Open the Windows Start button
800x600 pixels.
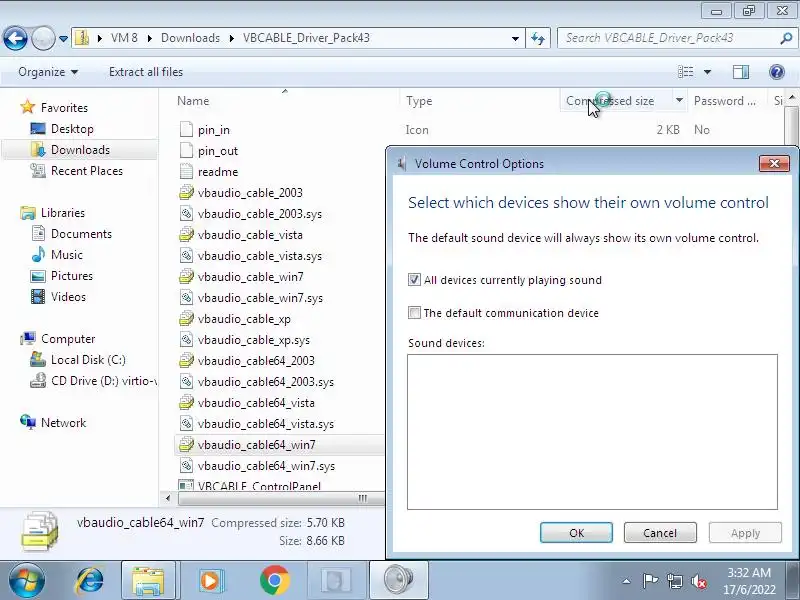[26, 581]
